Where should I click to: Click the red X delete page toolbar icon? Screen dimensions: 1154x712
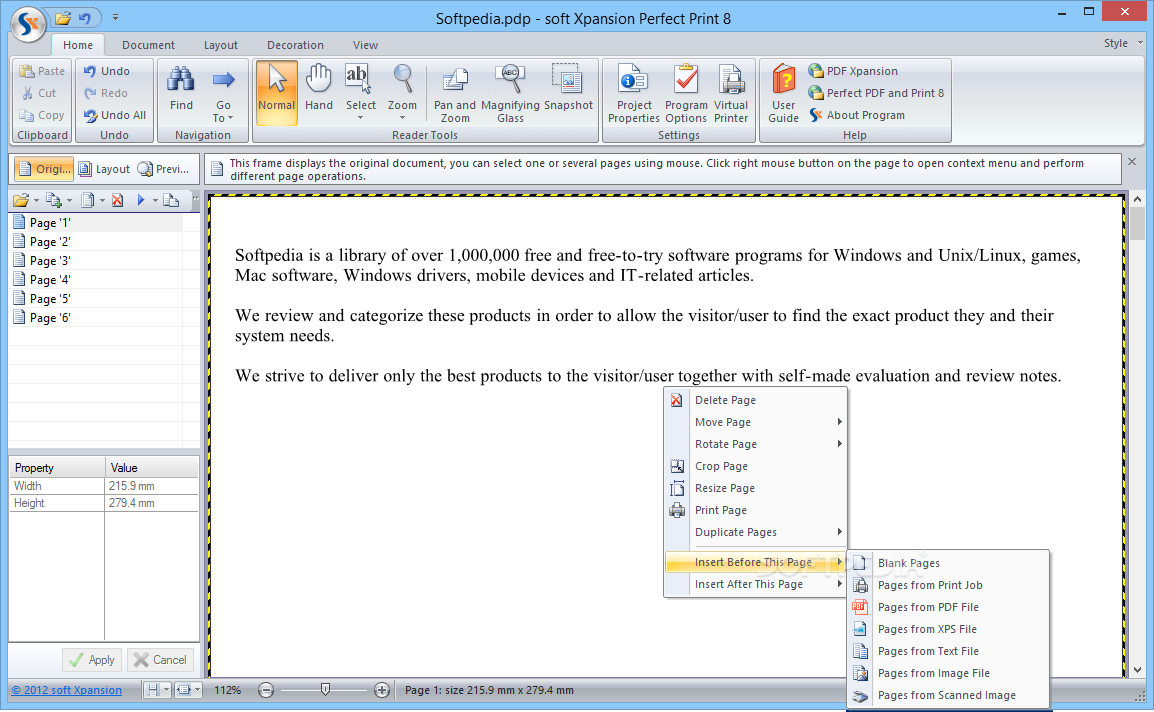click(117, 200)
